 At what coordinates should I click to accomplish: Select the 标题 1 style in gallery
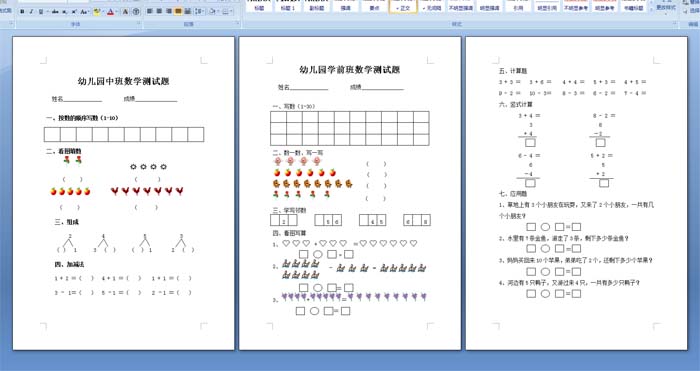[288, 6]
